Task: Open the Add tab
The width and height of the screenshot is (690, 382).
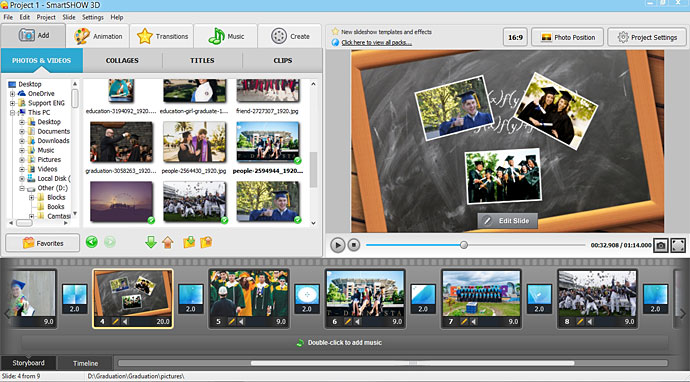Action: [x=33, y=36]
